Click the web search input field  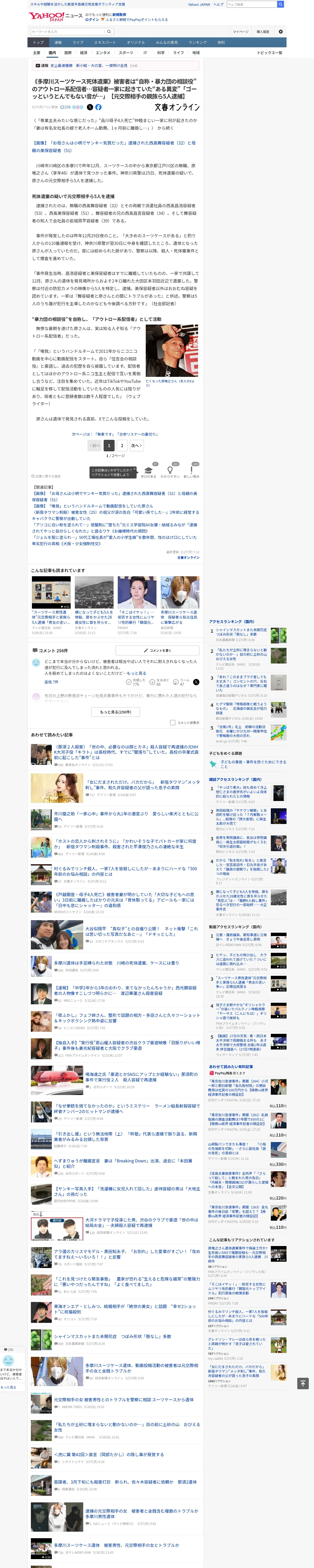click(251, 4)
